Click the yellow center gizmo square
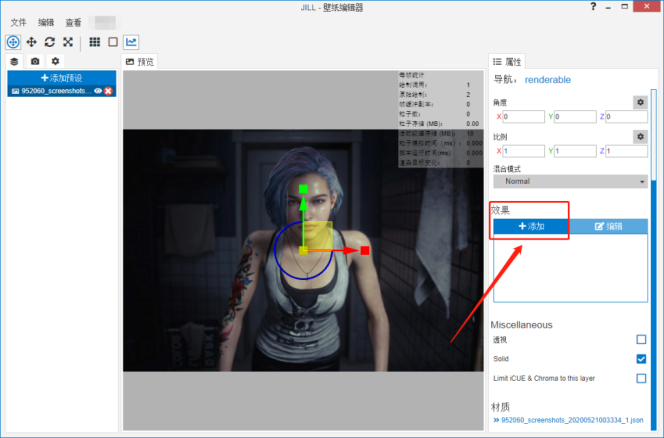 pyautogui.click(x=303, y=250)
